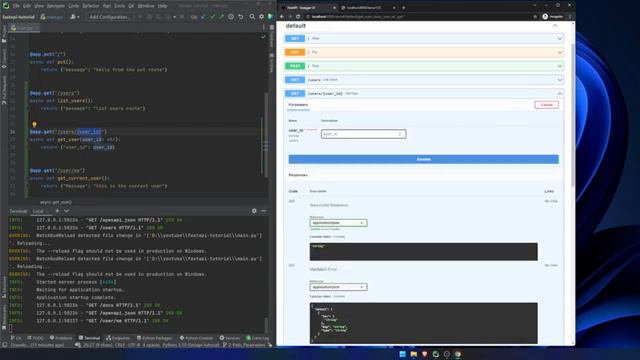Image resolution: width=640 pixels, height=360 pixels.
Task: Click the history clock icon in PyCharm toolbar
Action: (x=231, y=17)
